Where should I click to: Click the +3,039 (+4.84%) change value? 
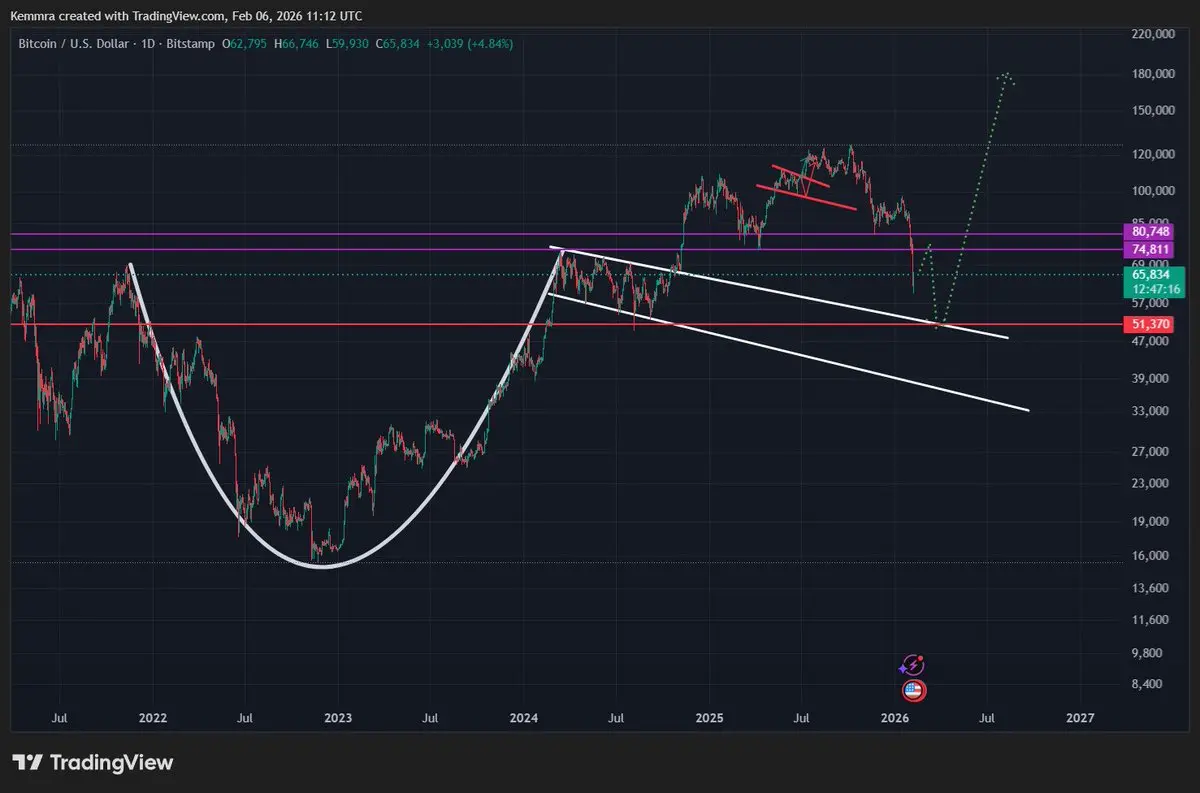click(x=472, y=44)
